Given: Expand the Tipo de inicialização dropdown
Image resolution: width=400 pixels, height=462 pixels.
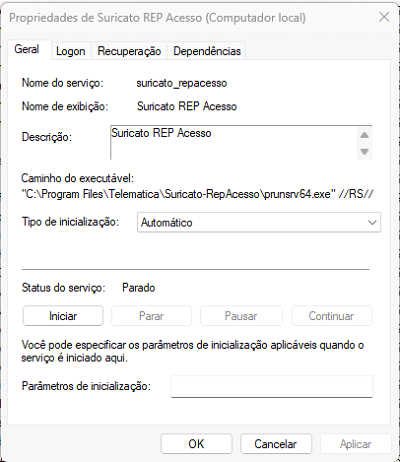Looking at the screenshot, I should [259, 222].
